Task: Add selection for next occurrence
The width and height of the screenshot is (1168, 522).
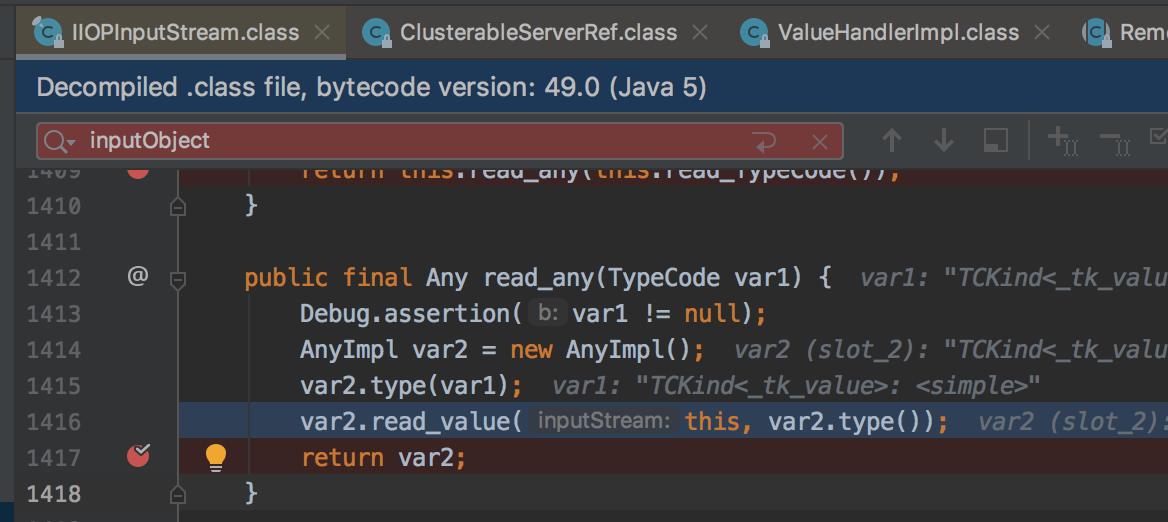Action: click(1063, 141)
